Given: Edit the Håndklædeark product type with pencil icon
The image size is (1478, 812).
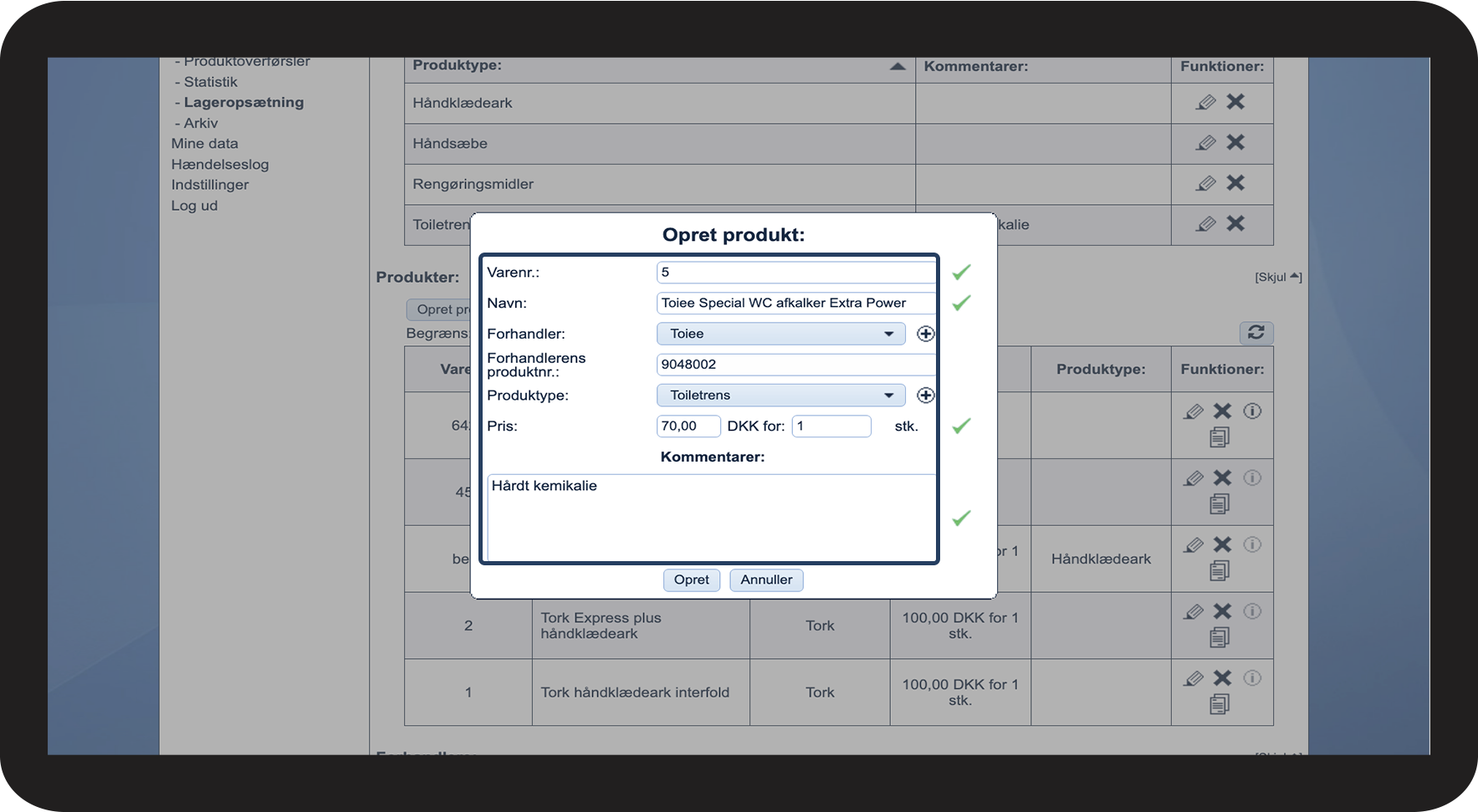Looking at the screenshot, I should tap(1205, 102).
